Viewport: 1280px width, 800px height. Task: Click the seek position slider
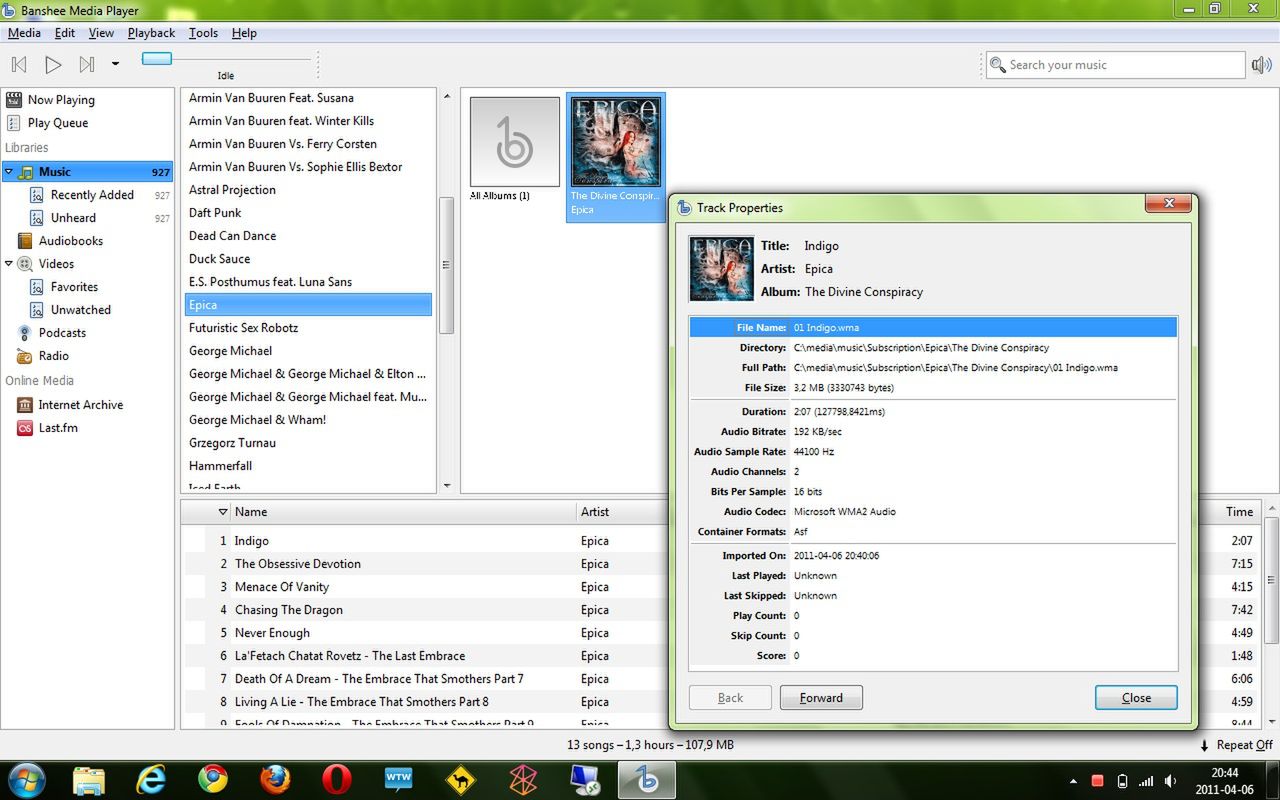pyautogui.click(x=157, y=59)
